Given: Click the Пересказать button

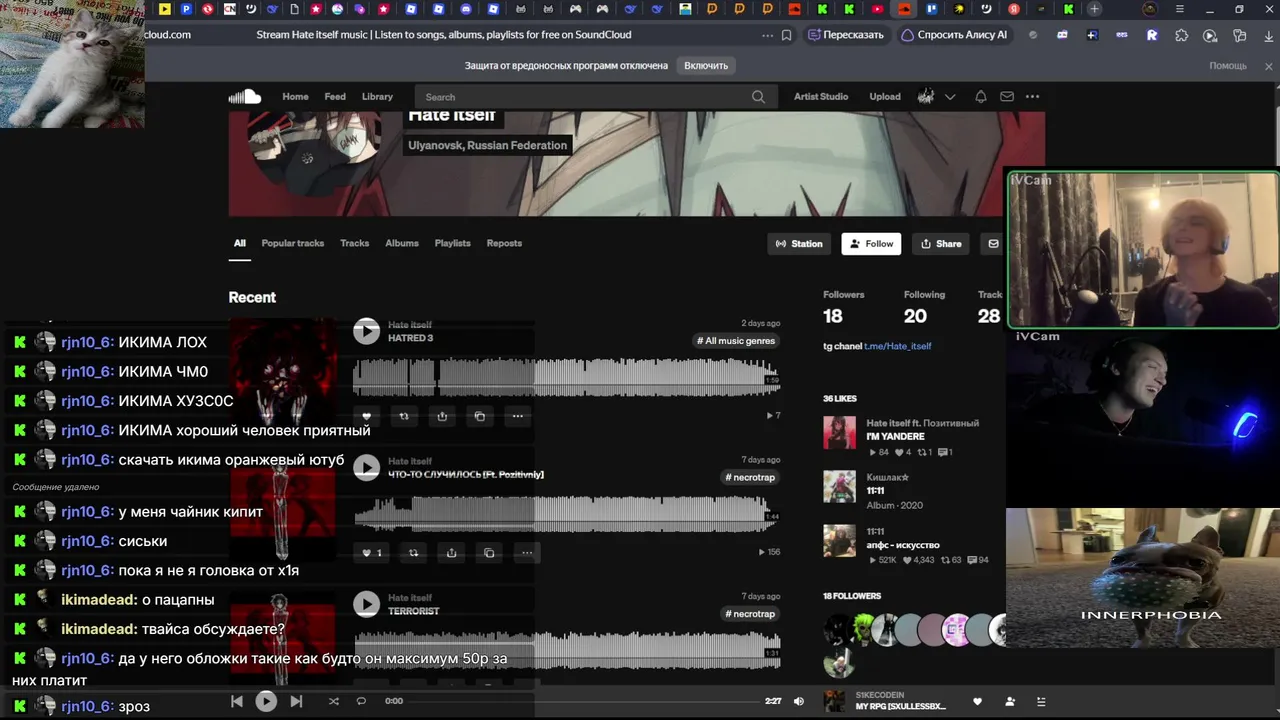Looking at the screenshot, I should [x=846, y=35].
